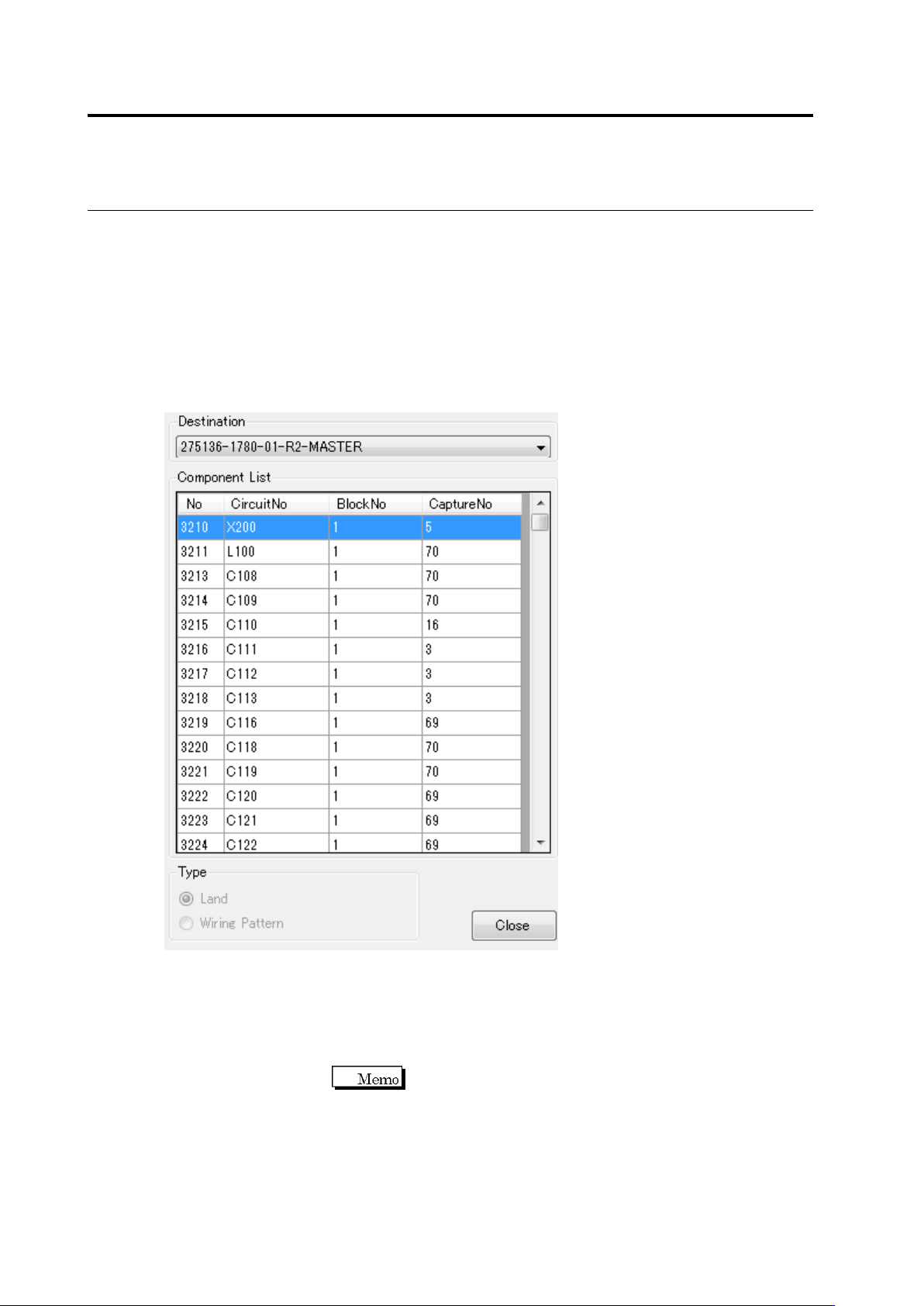Click the C119 circuit cell
The height and width of the screenshot is (1306, 924).
[x=277, y=772]
